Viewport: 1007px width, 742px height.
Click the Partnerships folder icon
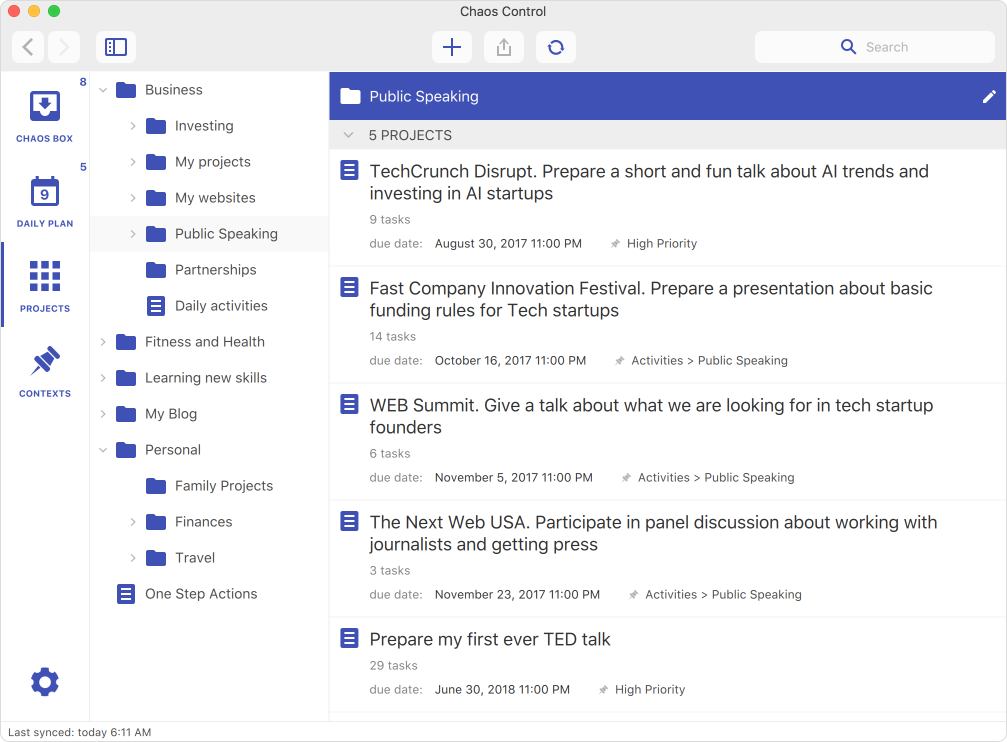[156, 270]
